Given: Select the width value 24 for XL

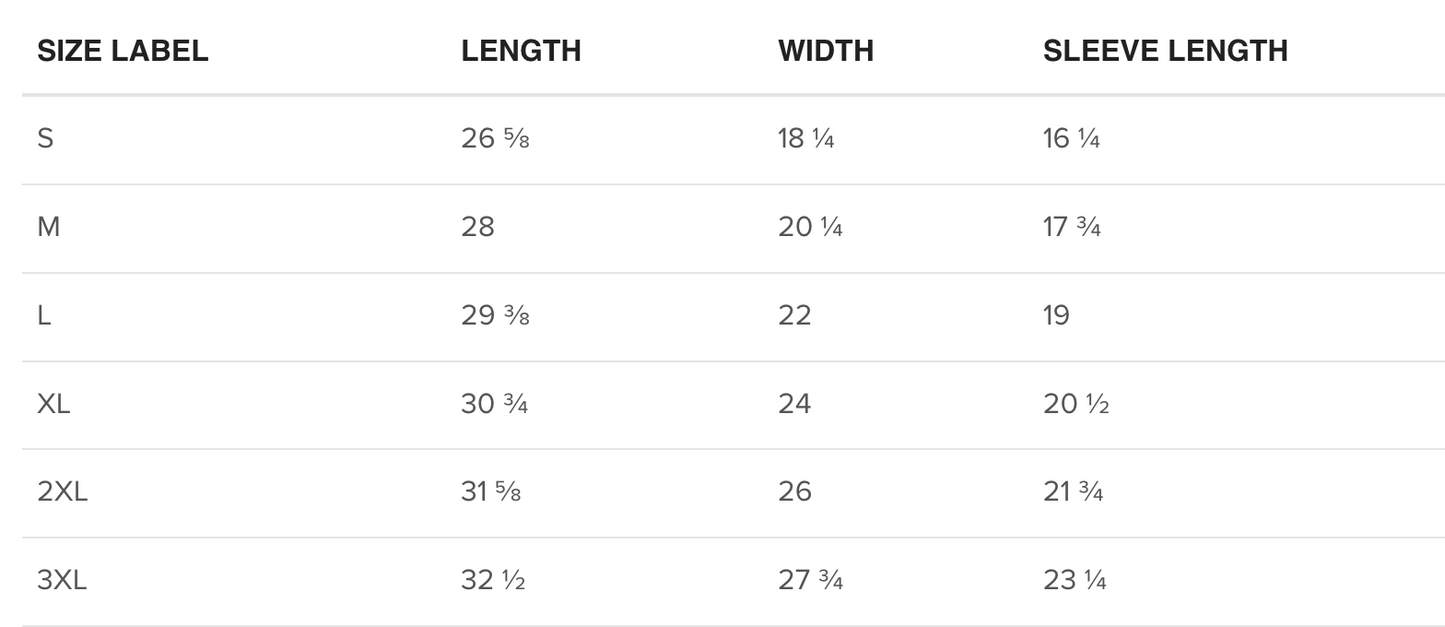Looking at the screenshot, I should coord(795,404).
